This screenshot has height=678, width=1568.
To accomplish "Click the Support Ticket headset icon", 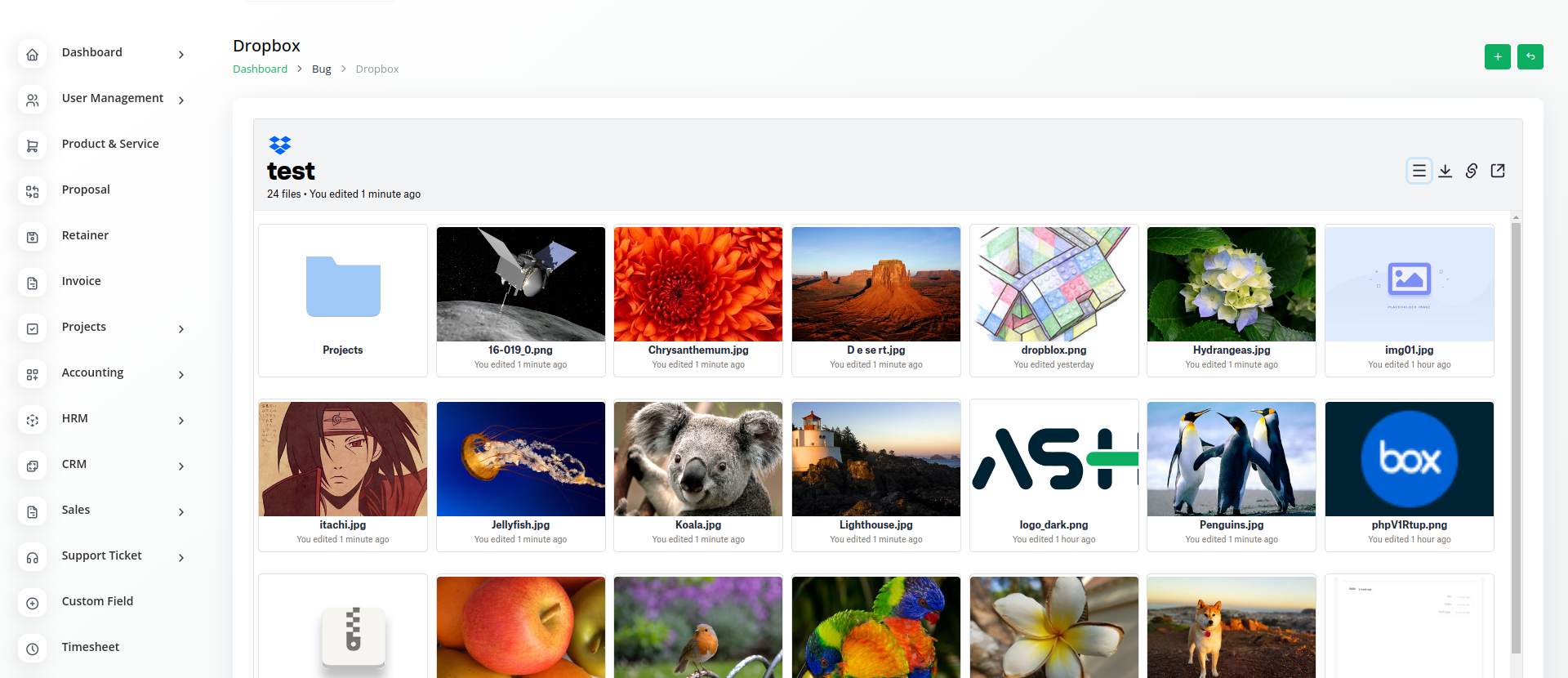I will point(33,558).
